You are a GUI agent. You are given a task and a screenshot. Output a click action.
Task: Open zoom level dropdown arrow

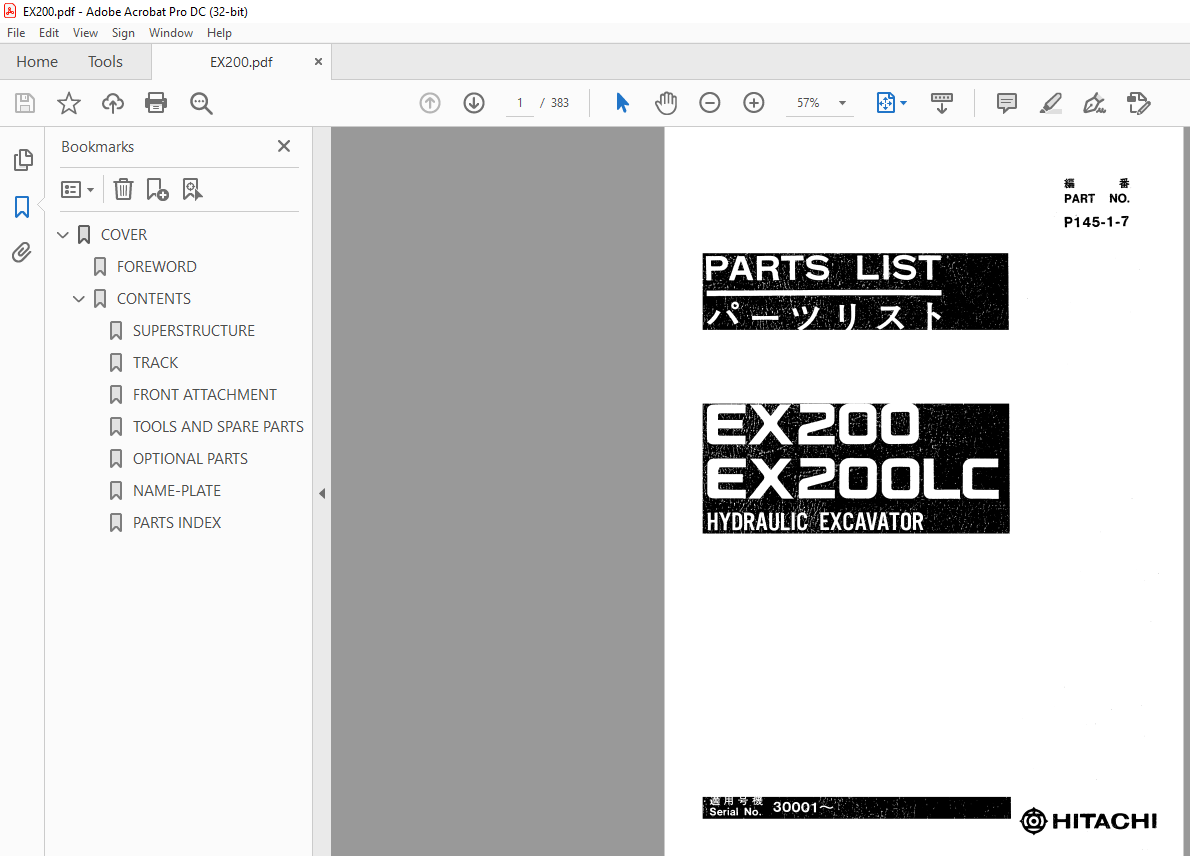(842, 102)
